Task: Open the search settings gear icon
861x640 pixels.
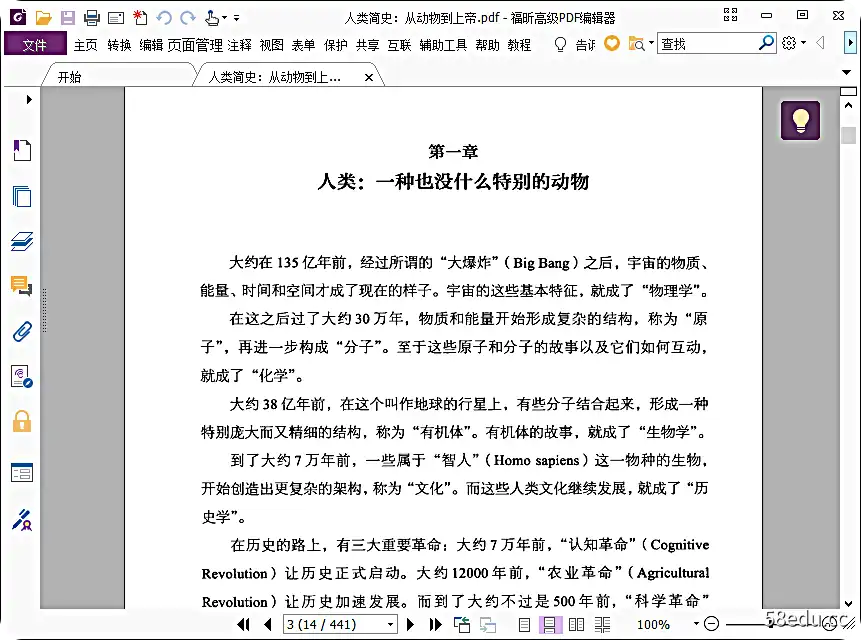Action: [789, 43]
